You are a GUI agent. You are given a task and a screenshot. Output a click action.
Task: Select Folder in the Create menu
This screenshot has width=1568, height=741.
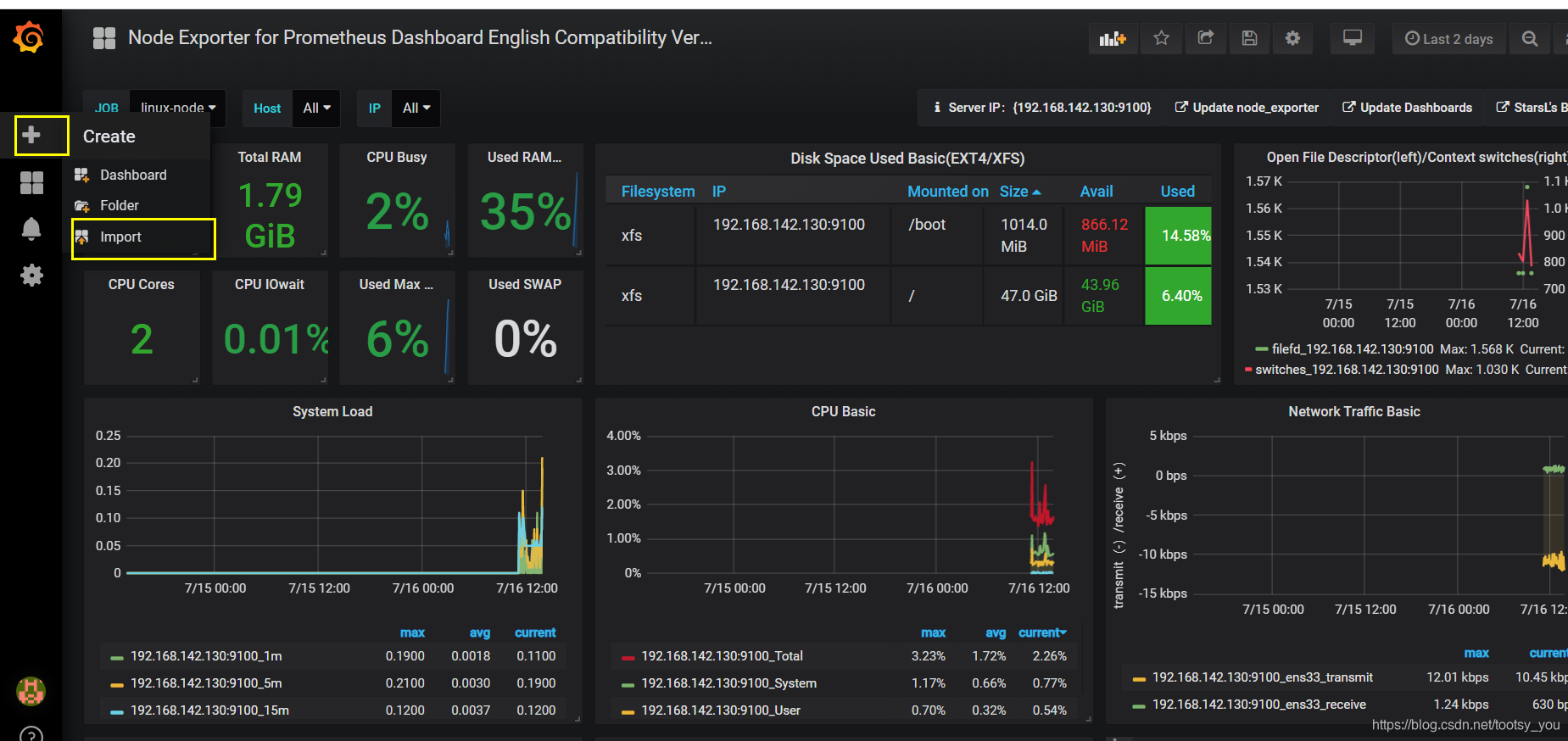click(119, 205)
